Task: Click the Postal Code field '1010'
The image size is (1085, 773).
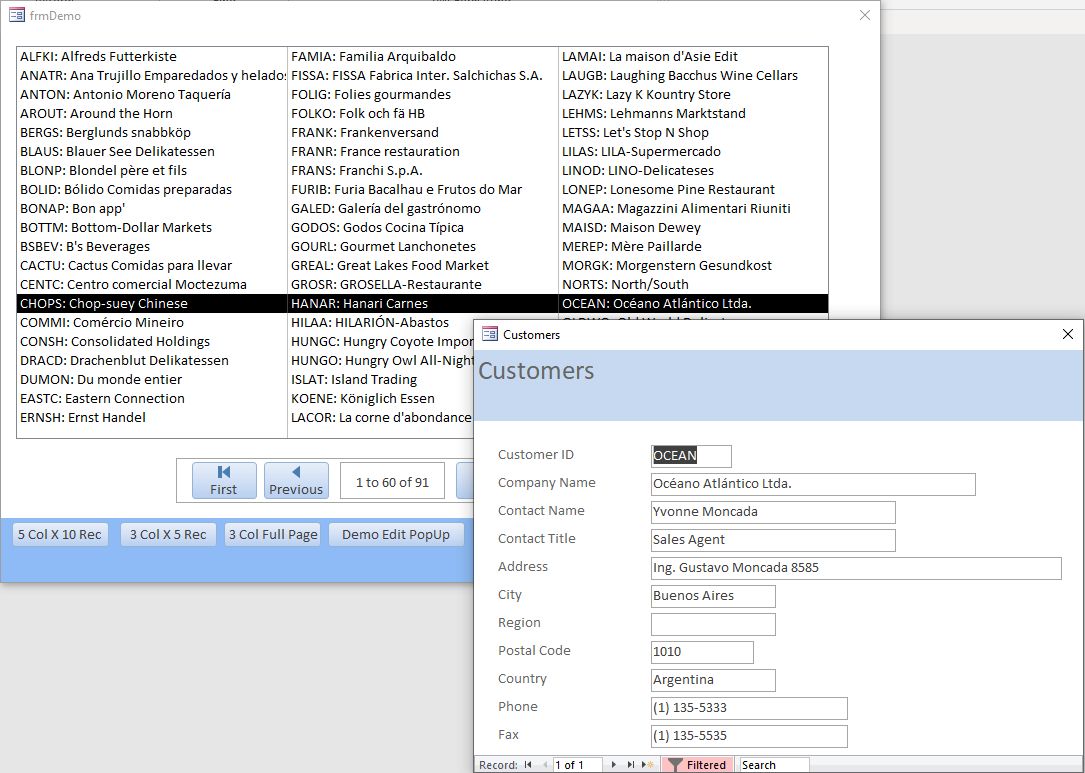Action: (x=702, y=652)
